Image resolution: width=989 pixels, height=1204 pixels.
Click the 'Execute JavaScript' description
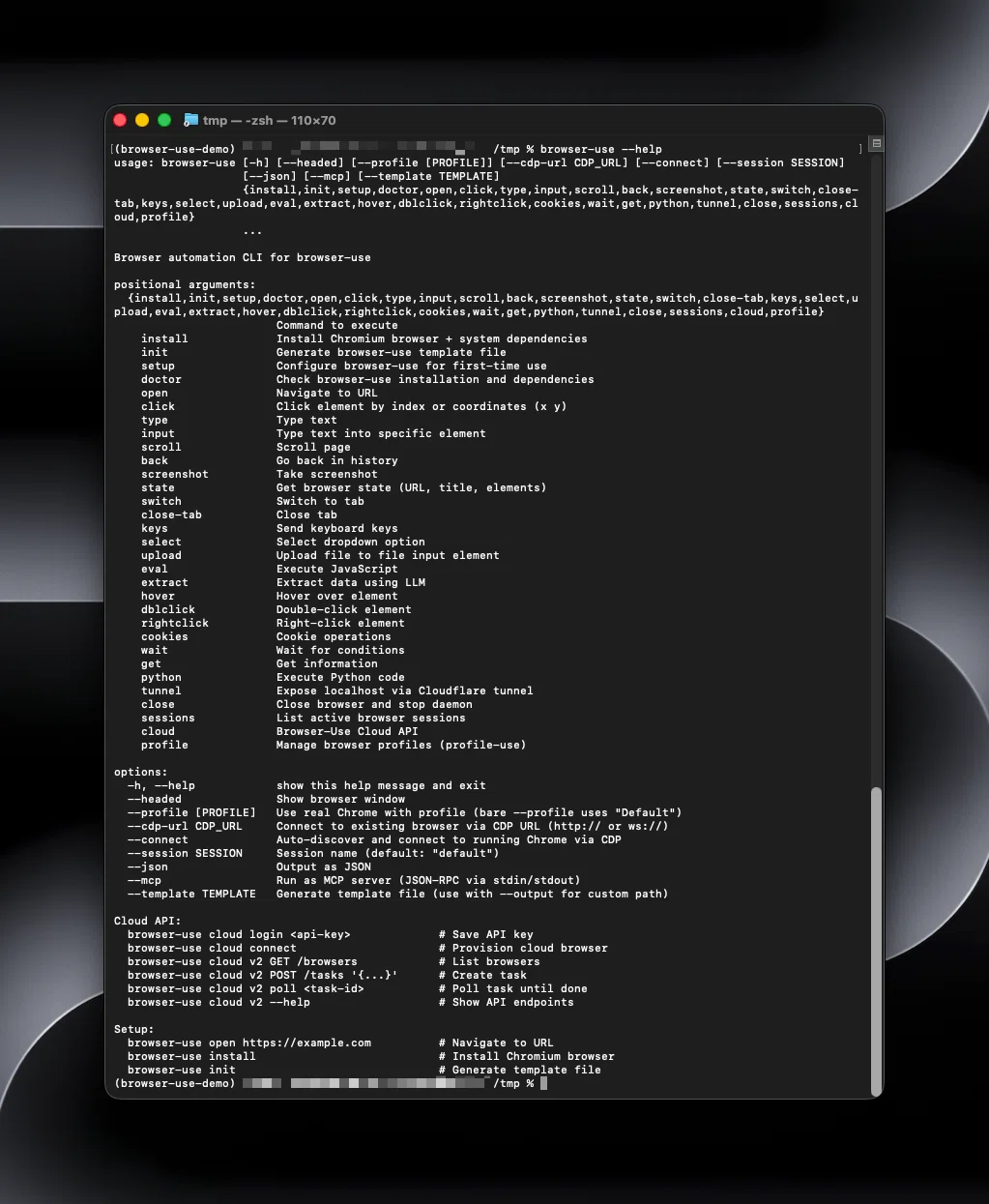(337, 569)
